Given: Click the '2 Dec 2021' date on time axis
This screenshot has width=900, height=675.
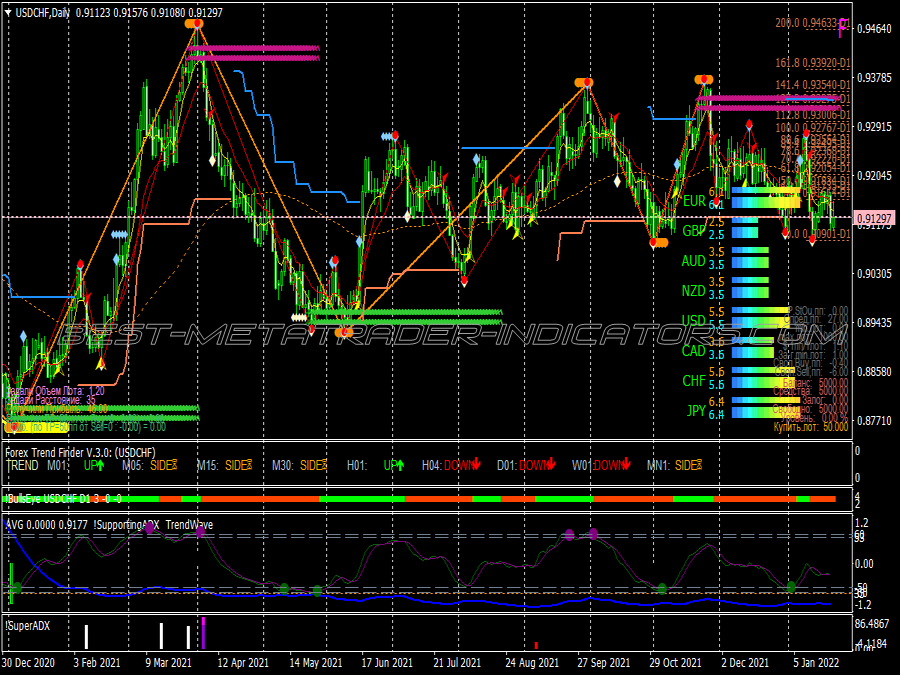Looking at the screenshot, I should tap(745, 662).
